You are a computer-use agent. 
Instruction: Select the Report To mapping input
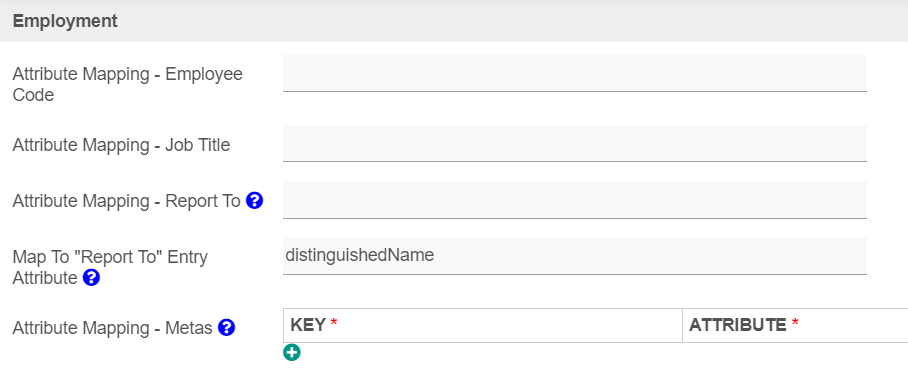[x=574, y=200]
